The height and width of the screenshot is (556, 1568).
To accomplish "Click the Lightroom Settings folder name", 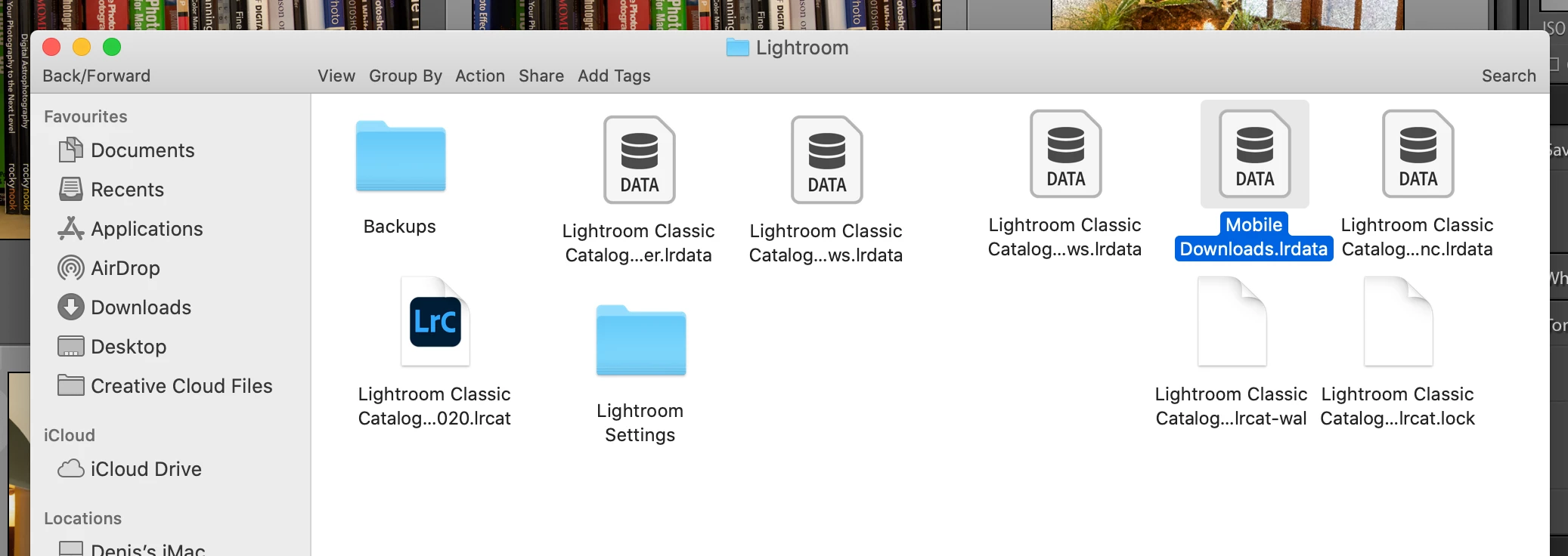I will coord(640,423).
